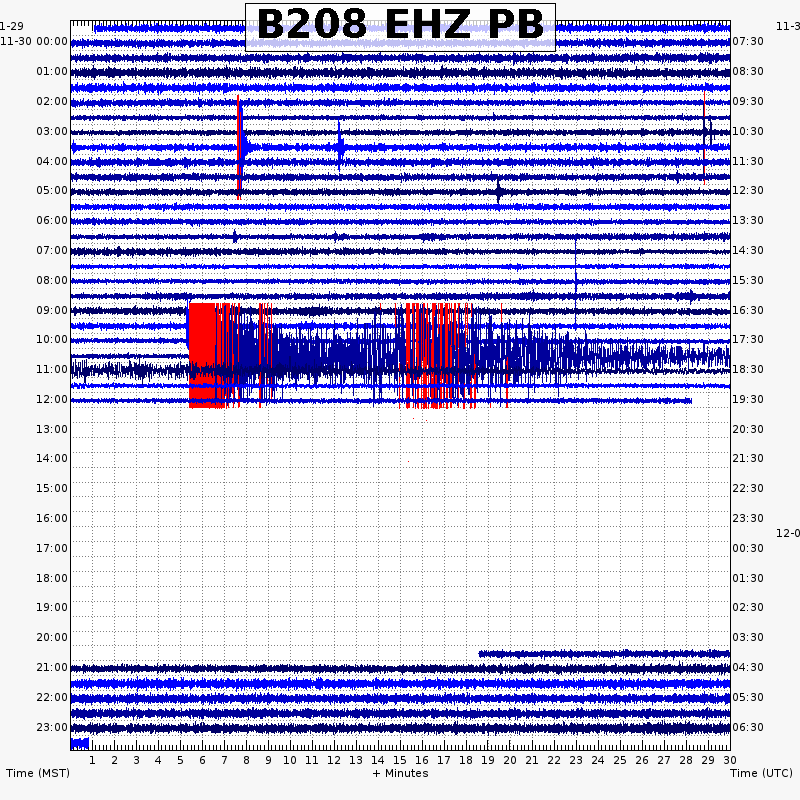This screenshot has height=800, width=800.
Task: Click minute 25 on the bottom axis
Action: click(620, 760)
